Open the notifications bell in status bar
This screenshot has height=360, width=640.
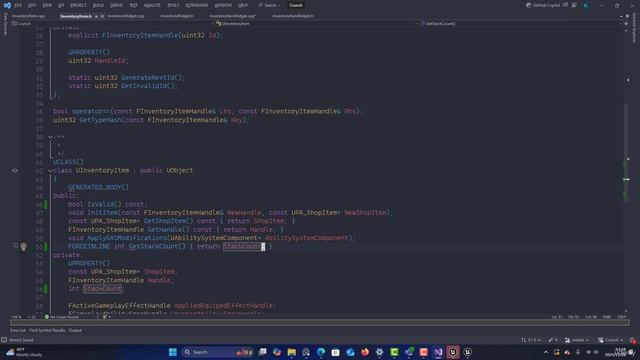[x=633, y=340]
